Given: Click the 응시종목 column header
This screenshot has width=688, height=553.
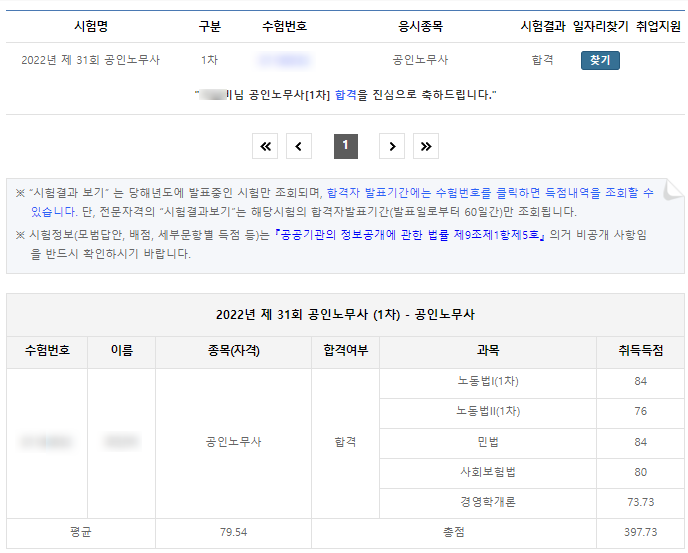Looking at the screenshot, I should 420,26.
